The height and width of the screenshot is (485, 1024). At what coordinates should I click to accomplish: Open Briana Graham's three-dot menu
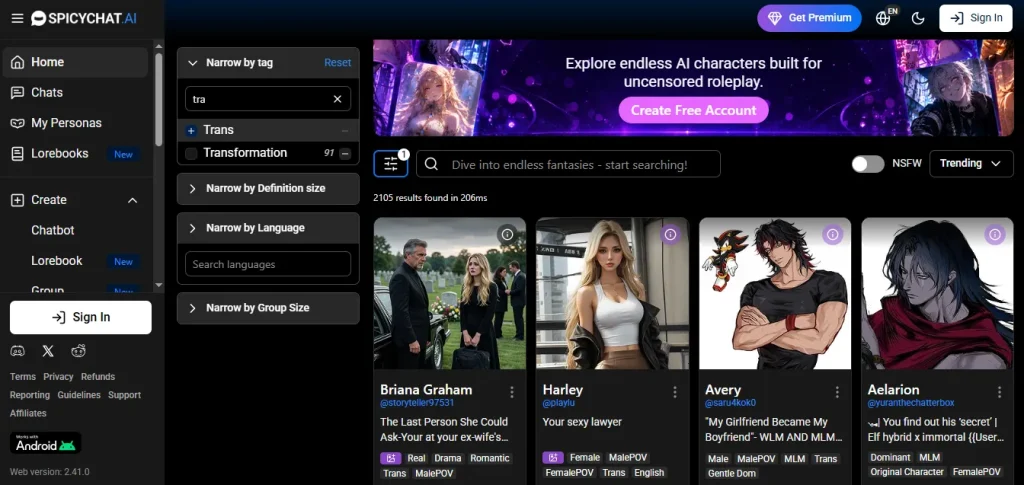pyautogui.click(x=512, y=392)
